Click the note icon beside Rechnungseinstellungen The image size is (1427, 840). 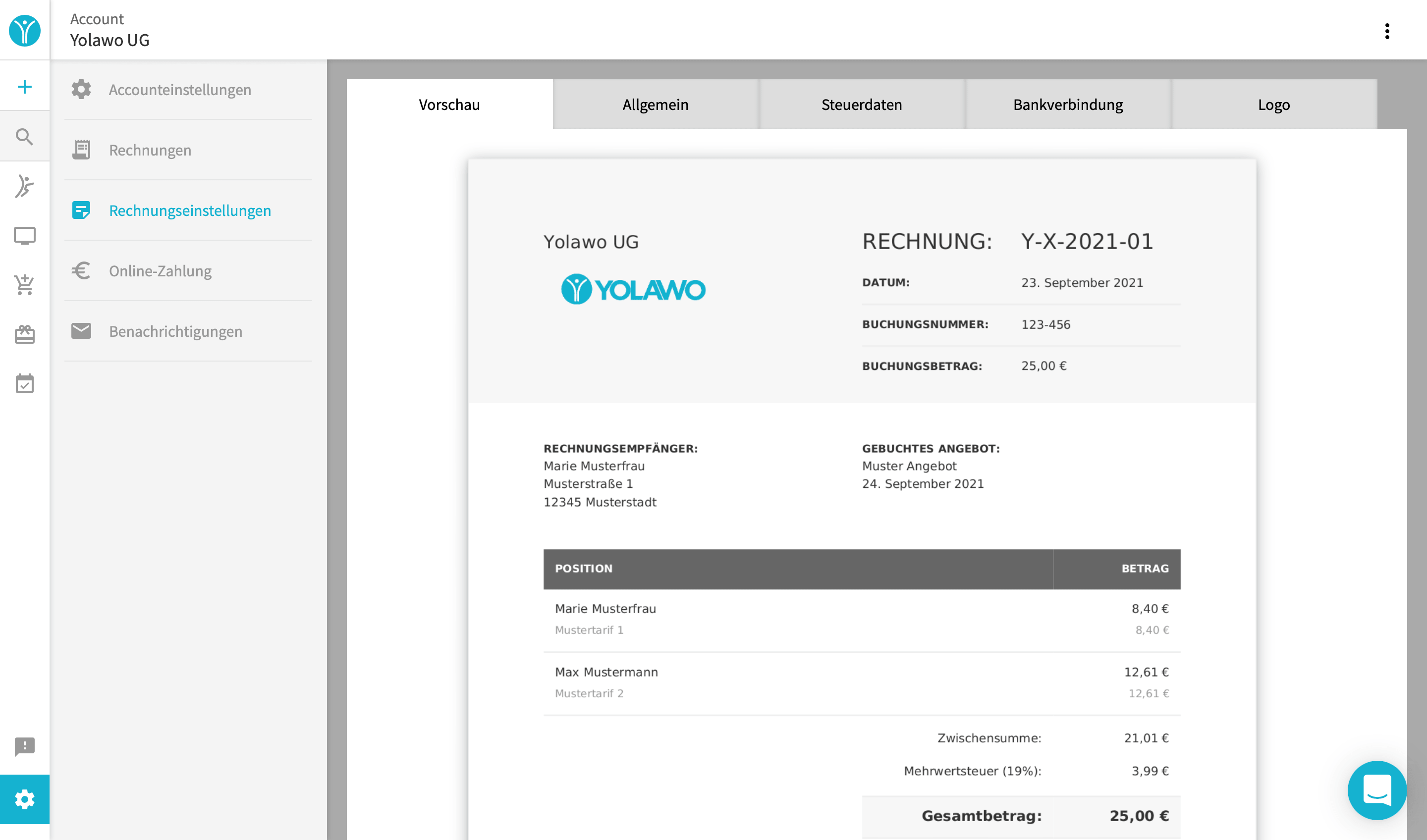pyautogui.click(x=81, y=210)
